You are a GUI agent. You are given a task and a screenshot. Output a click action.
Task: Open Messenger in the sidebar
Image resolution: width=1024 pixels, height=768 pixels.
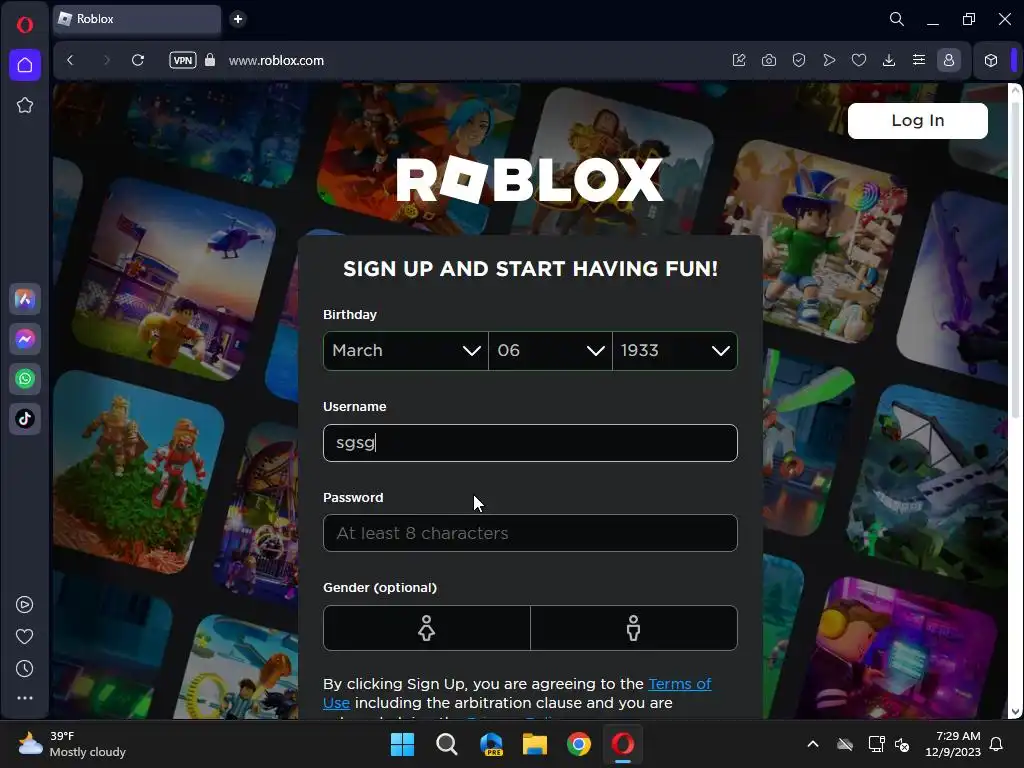click(x=25, y=340)
